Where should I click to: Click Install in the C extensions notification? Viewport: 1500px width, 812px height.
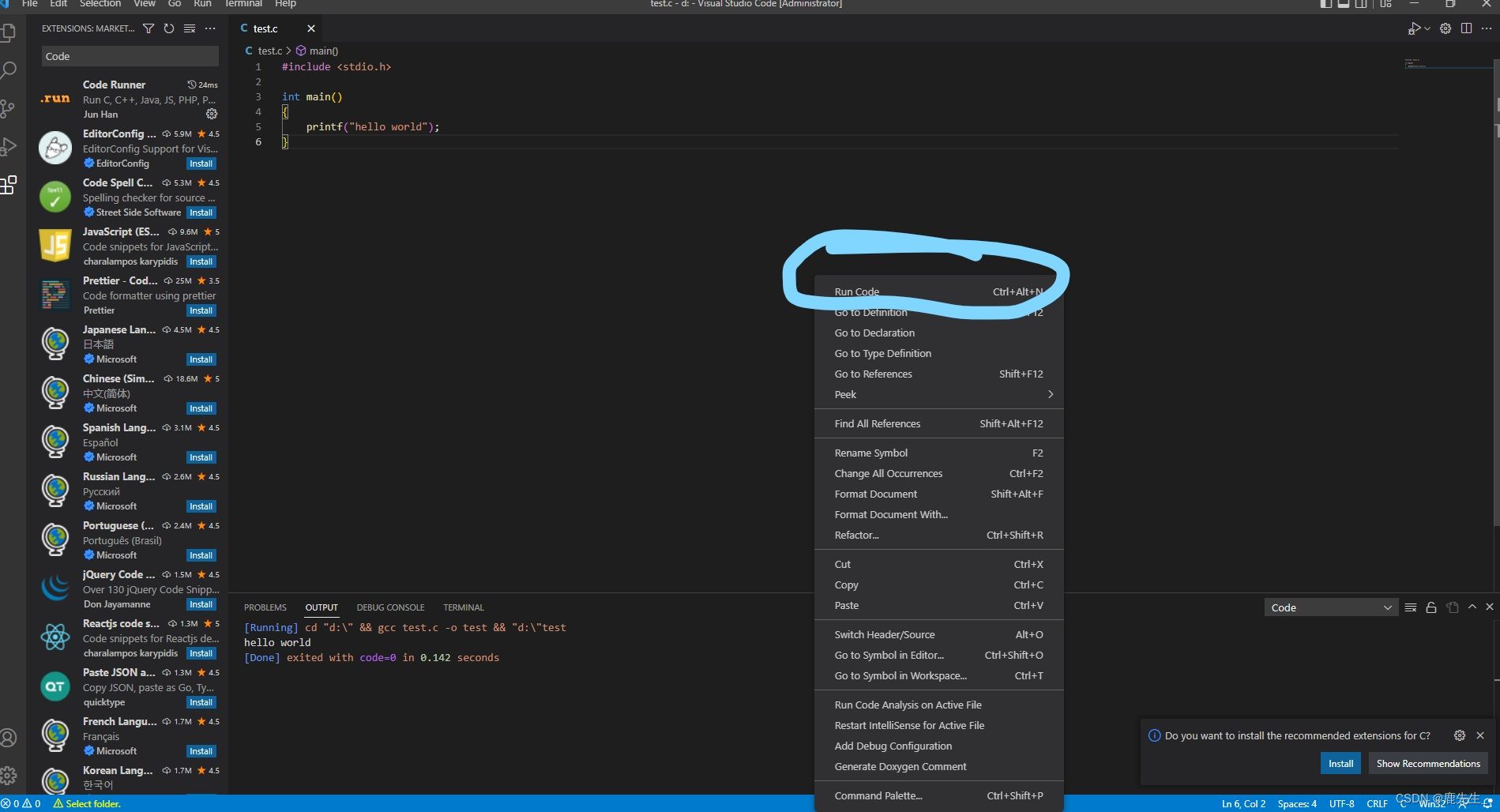coord(1340,763)
